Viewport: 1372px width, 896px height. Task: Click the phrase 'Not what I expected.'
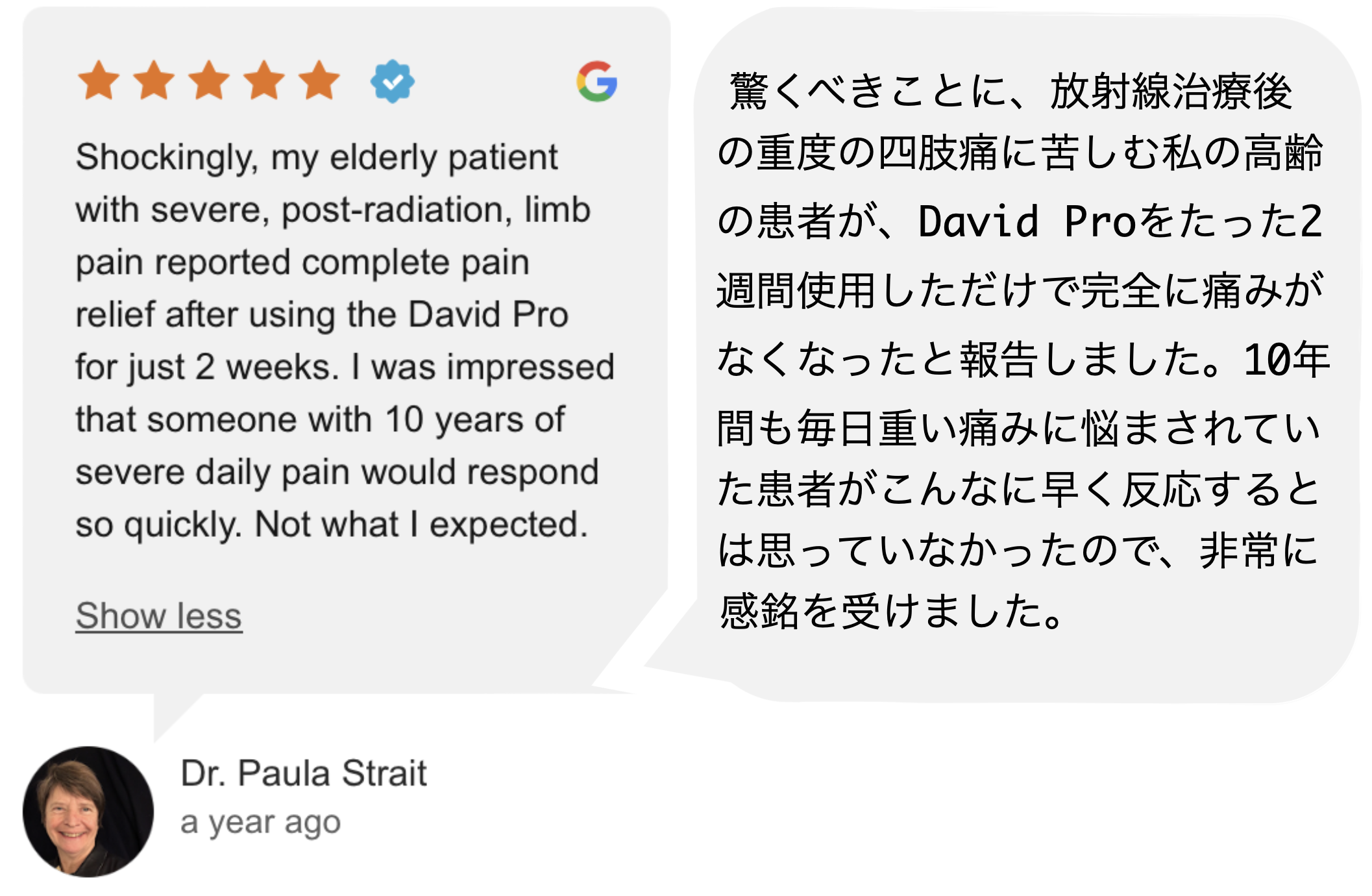421,525
